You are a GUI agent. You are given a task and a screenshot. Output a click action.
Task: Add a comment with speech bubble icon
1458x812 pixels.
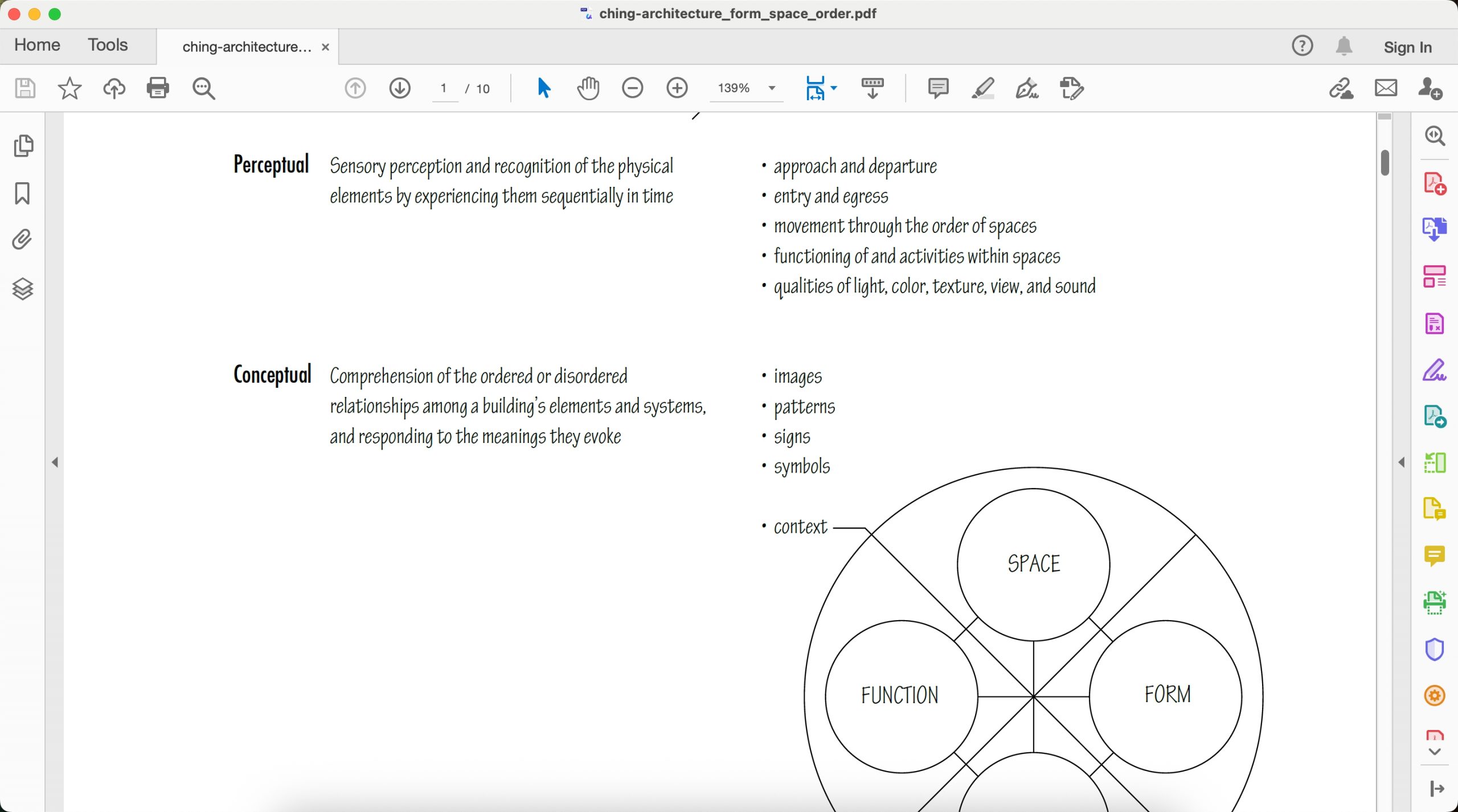pos(938,88)
